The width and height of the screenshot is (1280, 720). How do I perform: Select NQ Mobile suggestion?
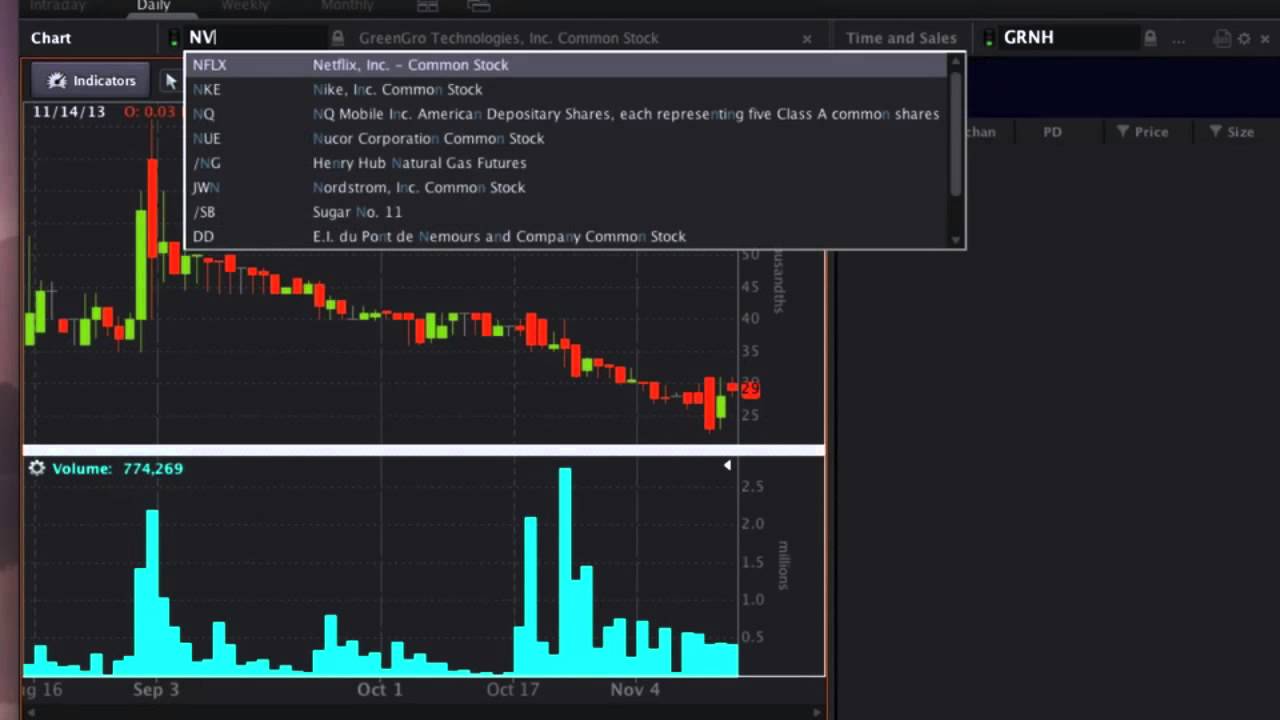pyautogui.click(x=566, y=114)
